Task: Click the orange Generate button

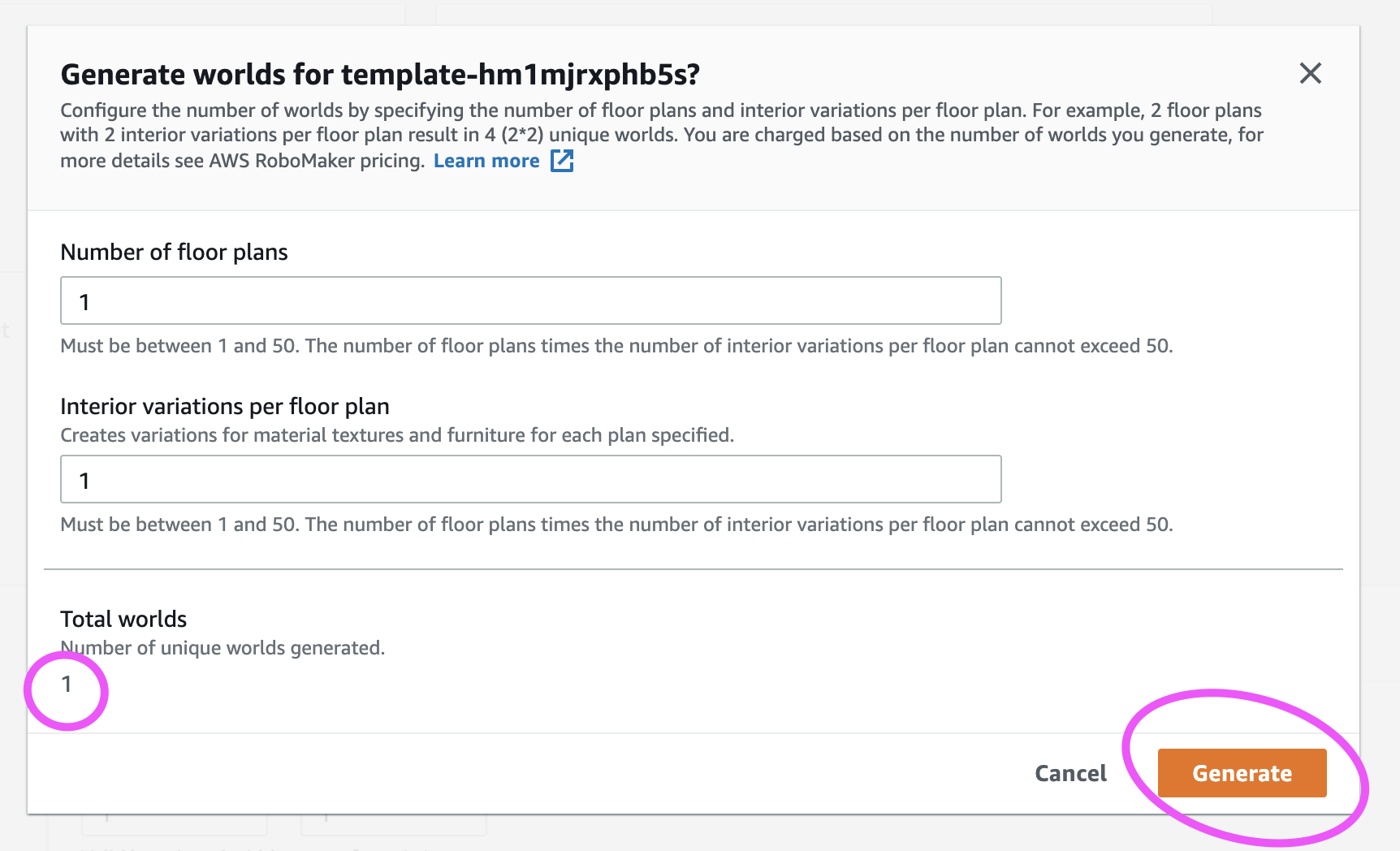Action: coord(1242,773)
